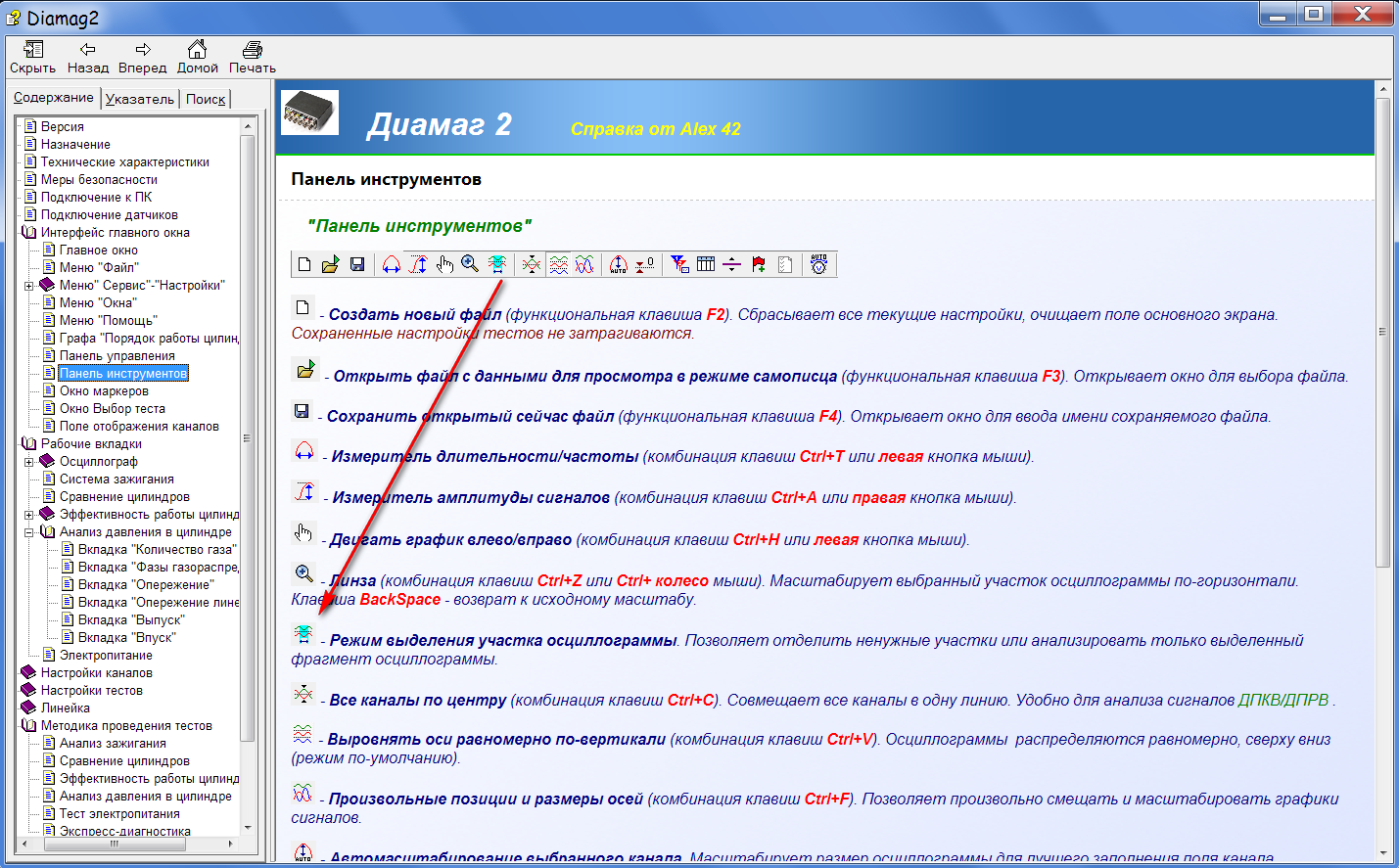The height and width of the screenshot is (868, 1399).
Task: Click the blue funnel filter icon in the toolbar picture
Action: click(x=679, y=264)
